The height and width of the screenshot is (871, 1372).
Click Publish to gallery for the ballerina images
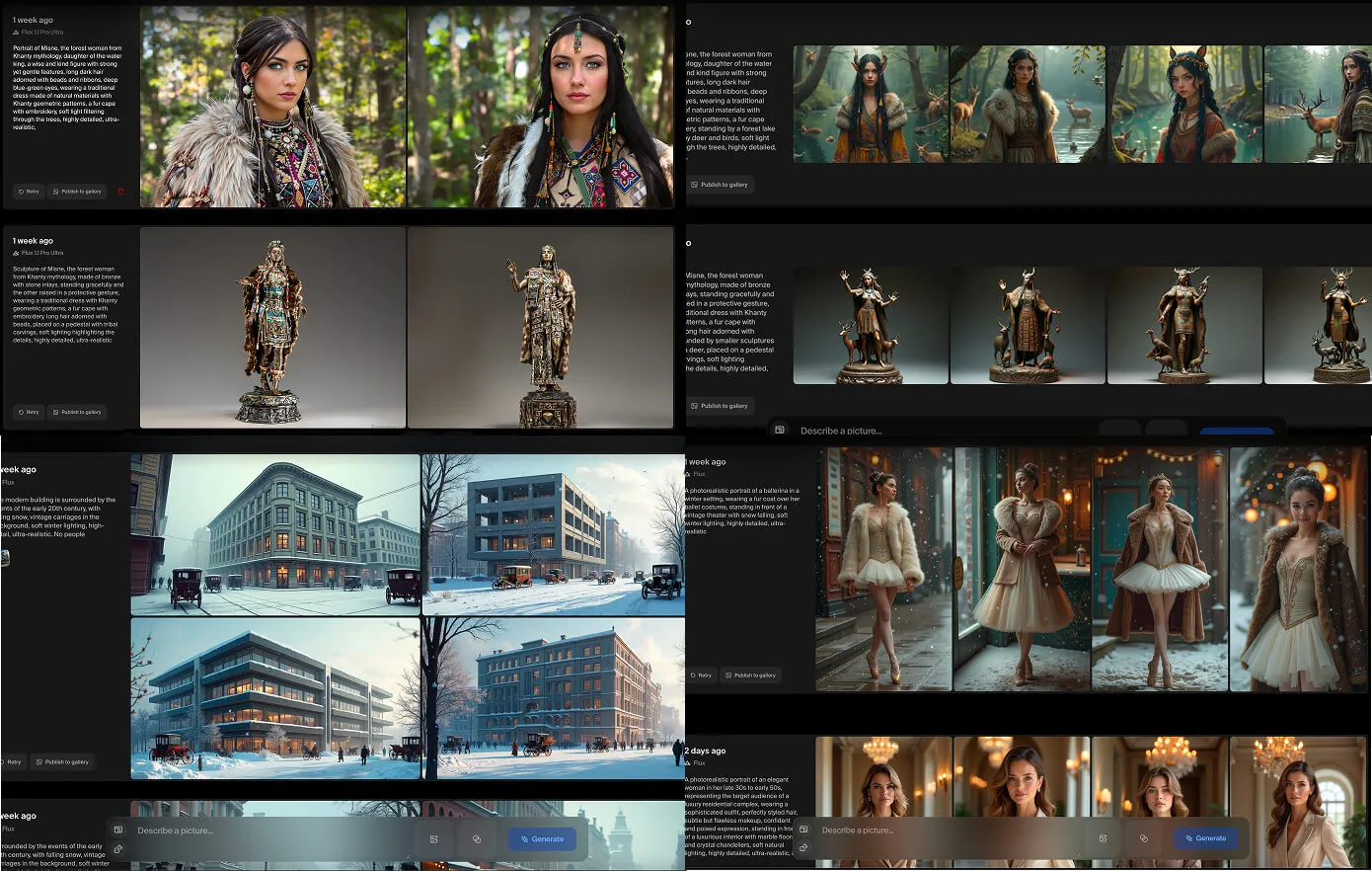tap(751, 675)
